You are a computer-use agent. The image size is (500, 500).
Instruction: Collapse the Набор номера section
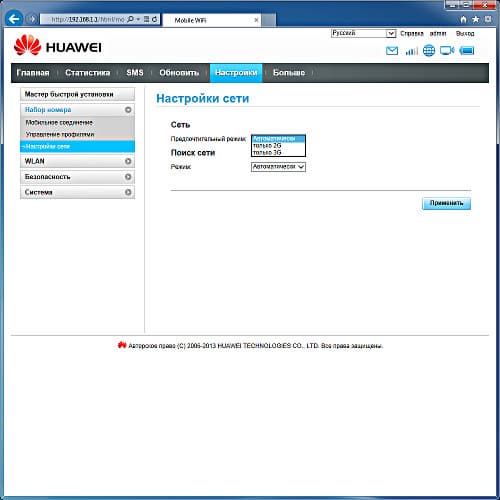77,110
